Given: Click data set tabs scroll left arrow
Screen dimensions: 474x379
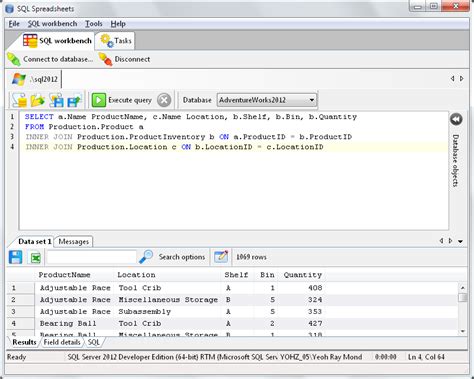Looking at the screenshot, I should (441, 241).
